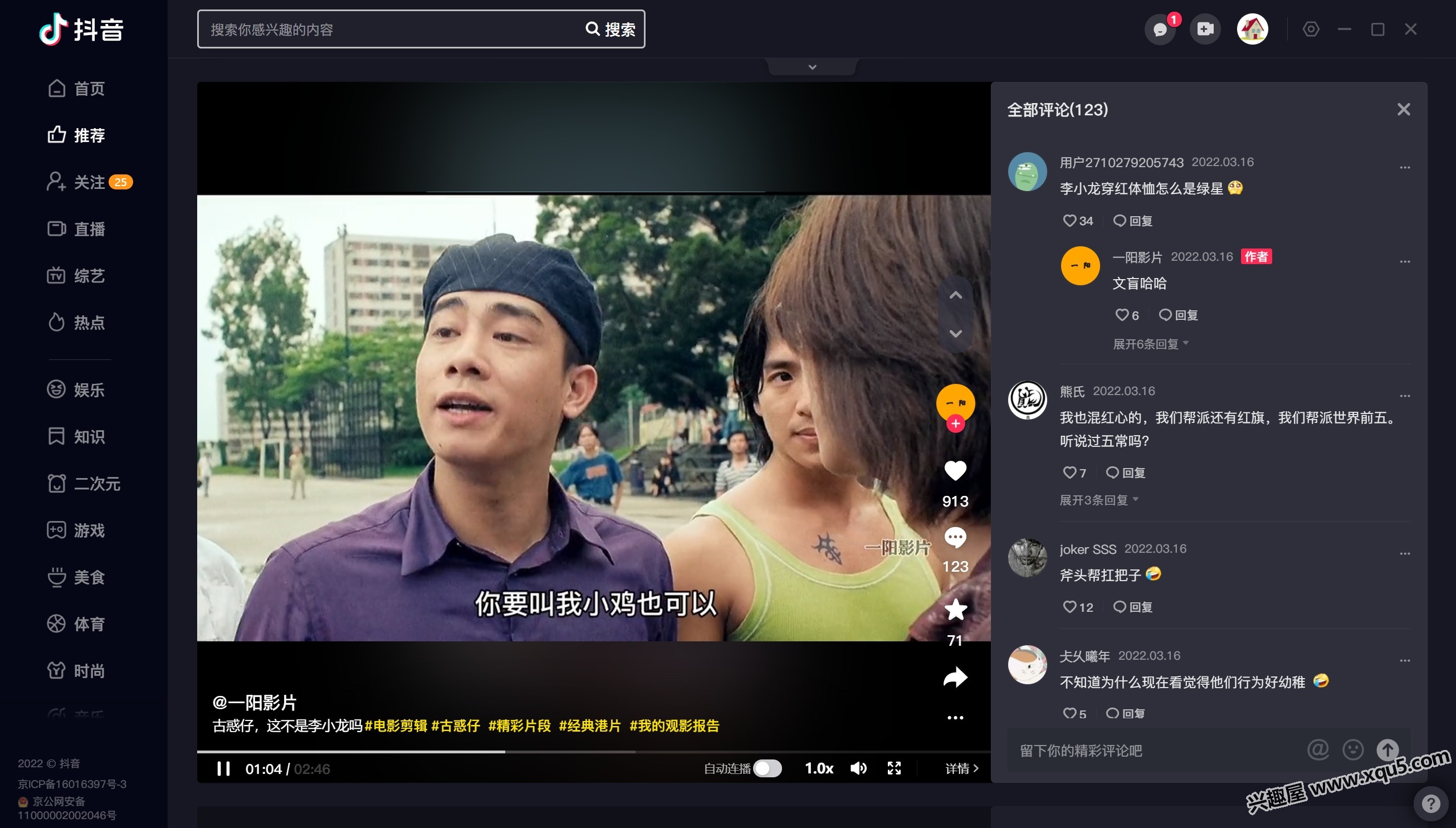Focus the search input field
The width and height of the screenshot is (1456, 828).
[392, 29]
